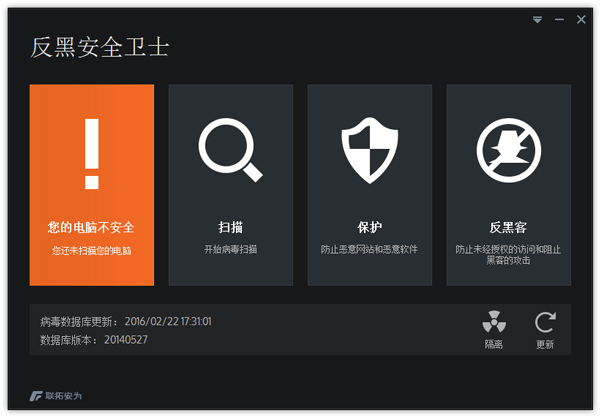The height and width of the screenshot is (417, 600).
Task: Open the title bar dropdown menu arrow
Action: pos(537,20)
